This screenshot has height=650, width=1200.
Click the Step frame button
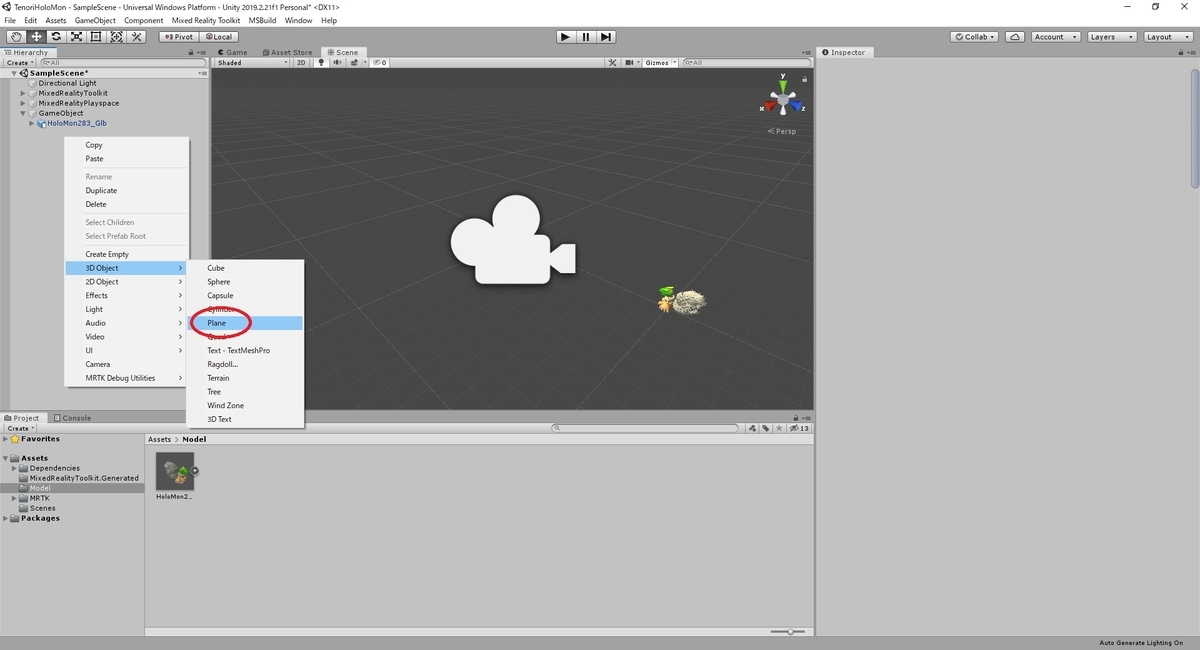(x=606, y=37)
